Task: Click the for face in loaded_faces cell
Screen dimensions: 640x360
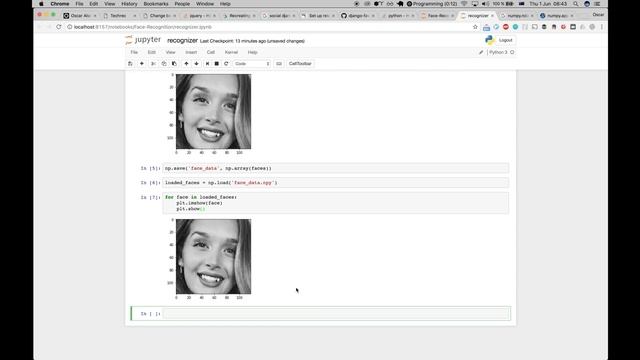Action: [336, 203]
